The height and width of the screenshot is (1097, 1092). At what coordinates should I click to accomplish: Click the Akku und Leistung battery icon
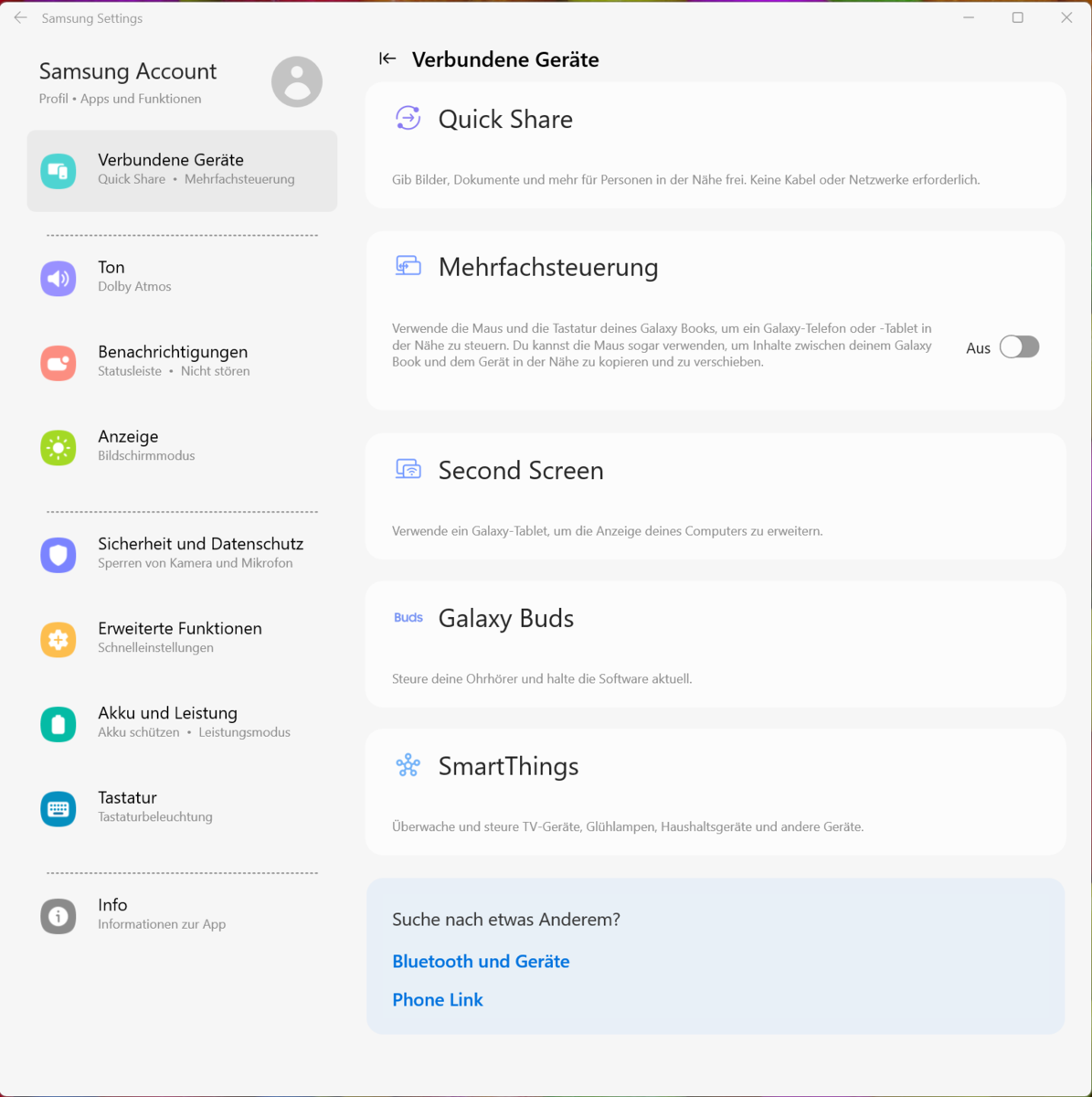58,724
